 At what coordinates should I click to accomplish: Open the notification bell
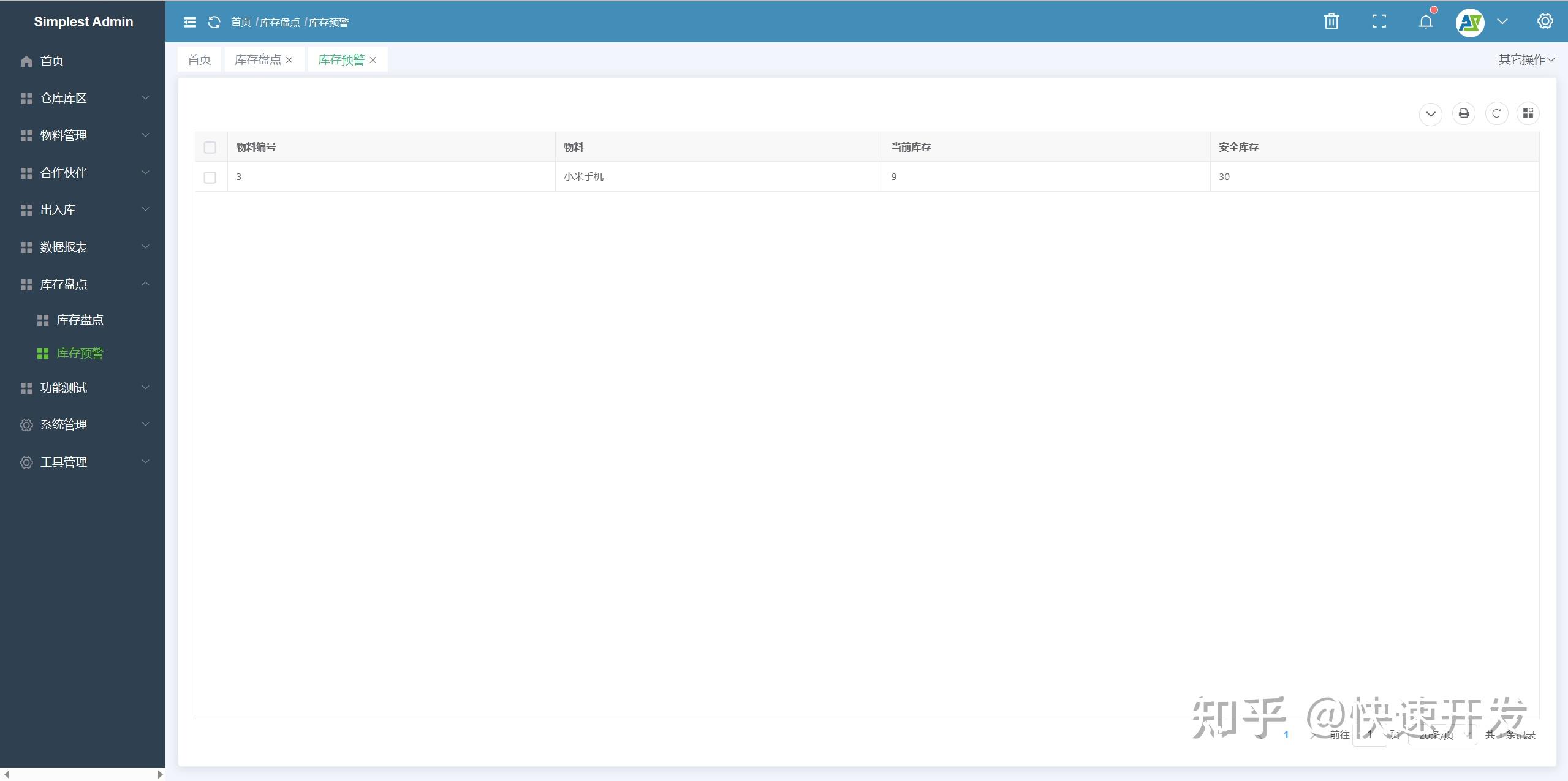coord(1426,21)
